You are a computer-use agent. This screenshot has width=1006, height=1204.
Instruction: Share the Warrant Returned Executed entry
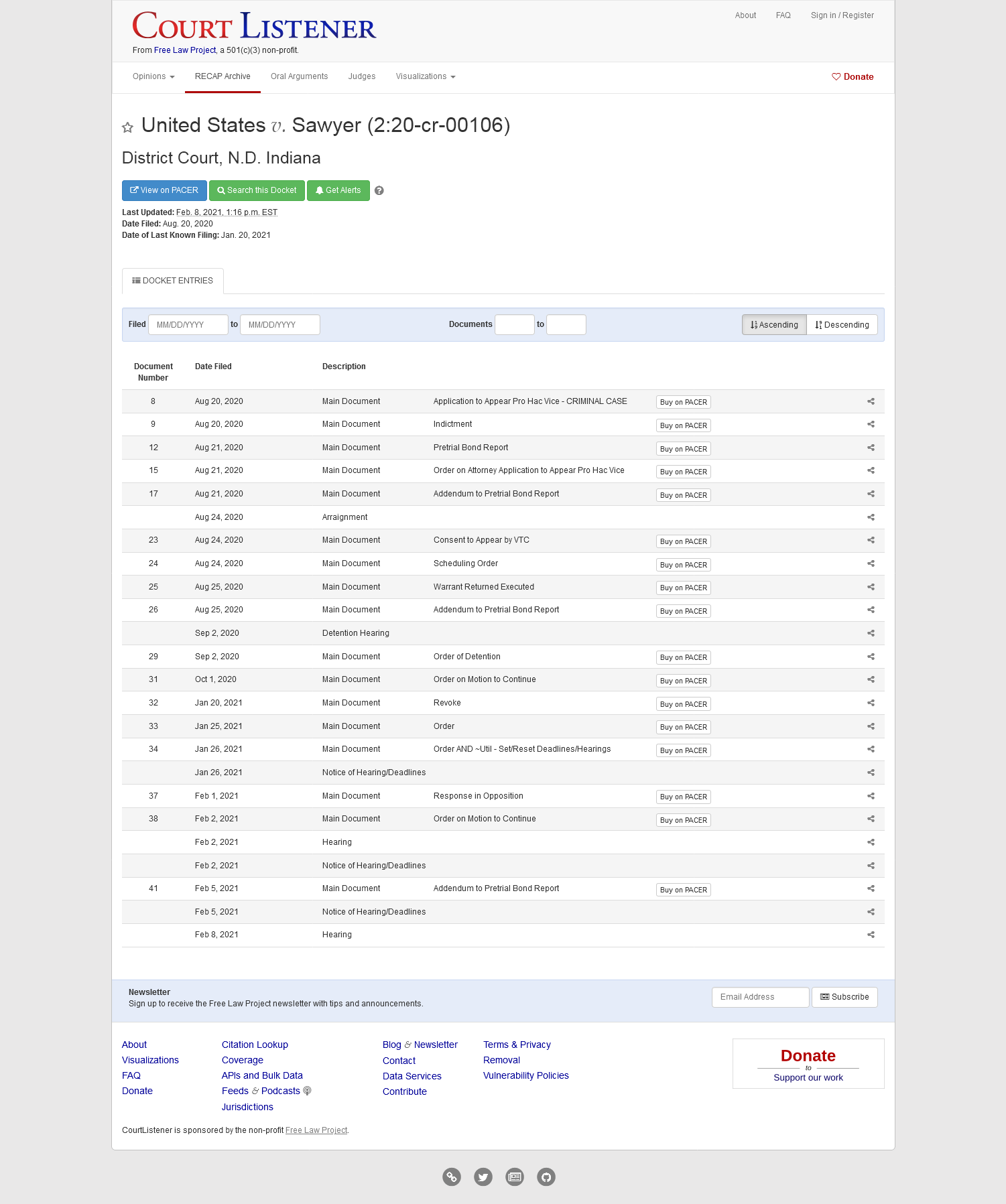871,587
